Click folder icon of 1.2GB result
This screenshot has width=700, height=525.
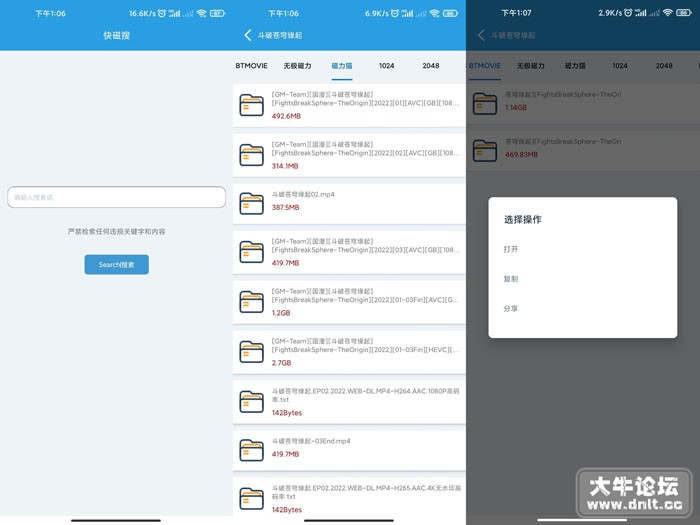(251, 302)
